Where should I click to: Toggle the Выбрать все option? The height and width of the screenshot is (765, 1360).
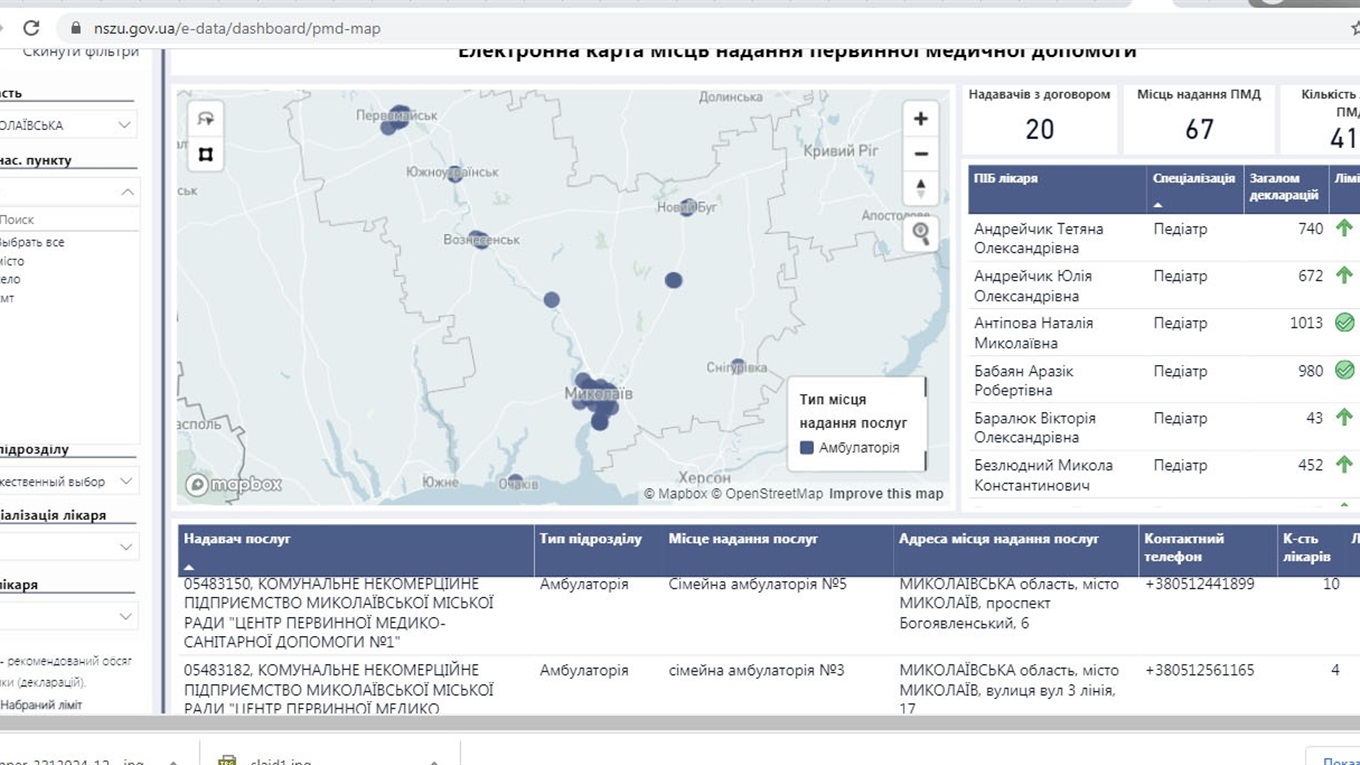[x=32, y=242]
